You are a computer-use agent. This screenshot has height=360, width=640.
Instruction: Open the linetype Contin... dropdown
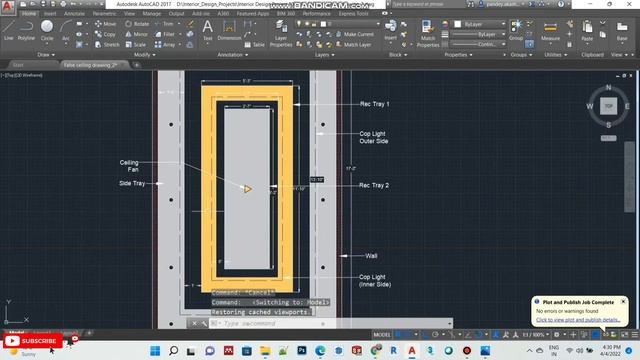tap(480, 44)
